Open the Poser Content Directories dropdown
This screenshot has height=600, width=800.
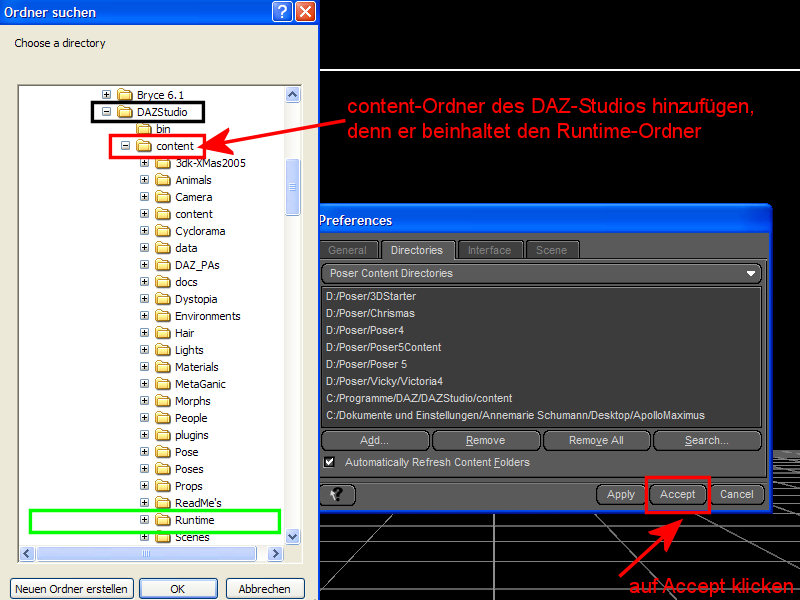coord(541,273)
